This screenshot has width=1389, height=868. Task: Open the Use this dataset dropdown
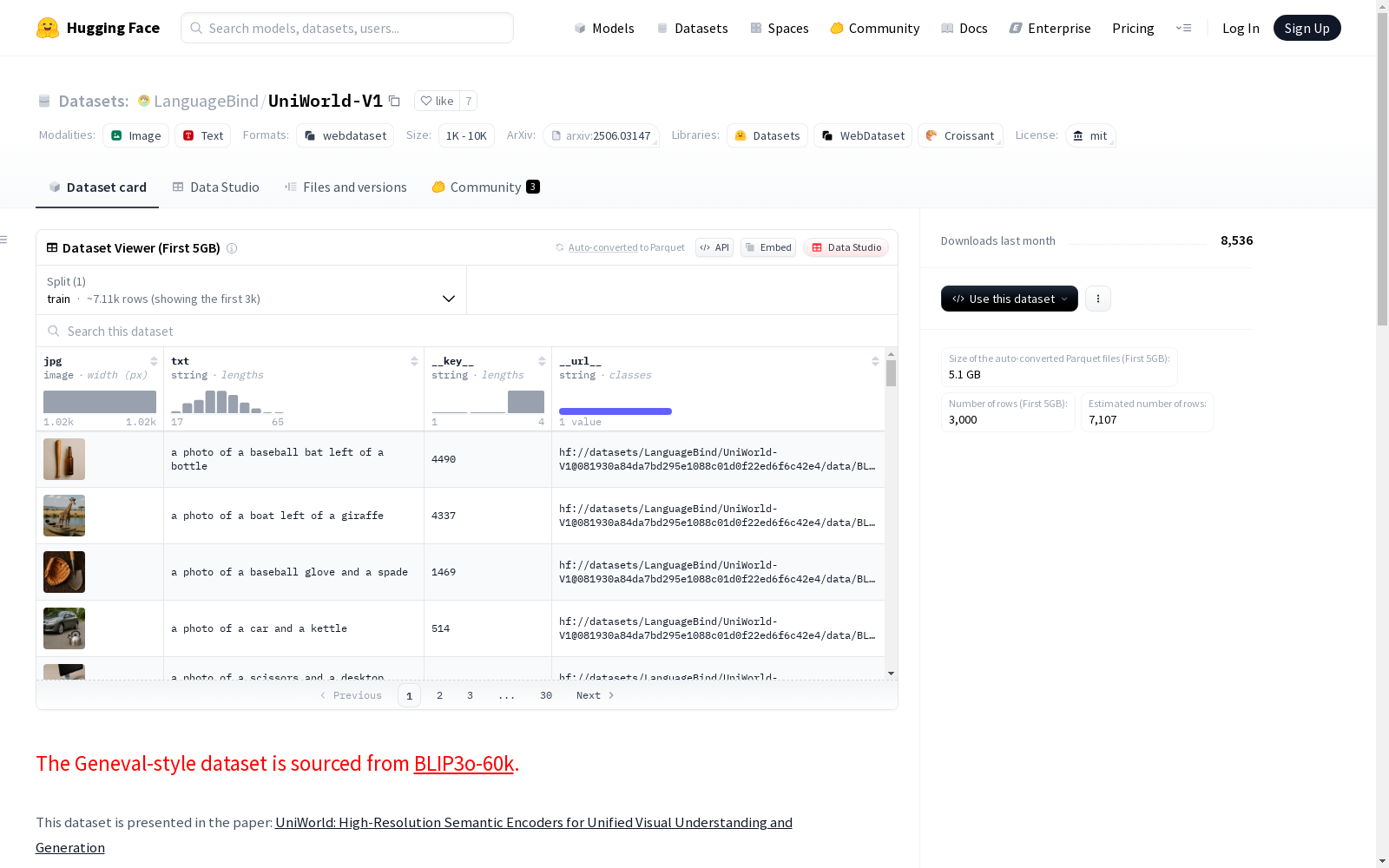[x=1010, y=299]
